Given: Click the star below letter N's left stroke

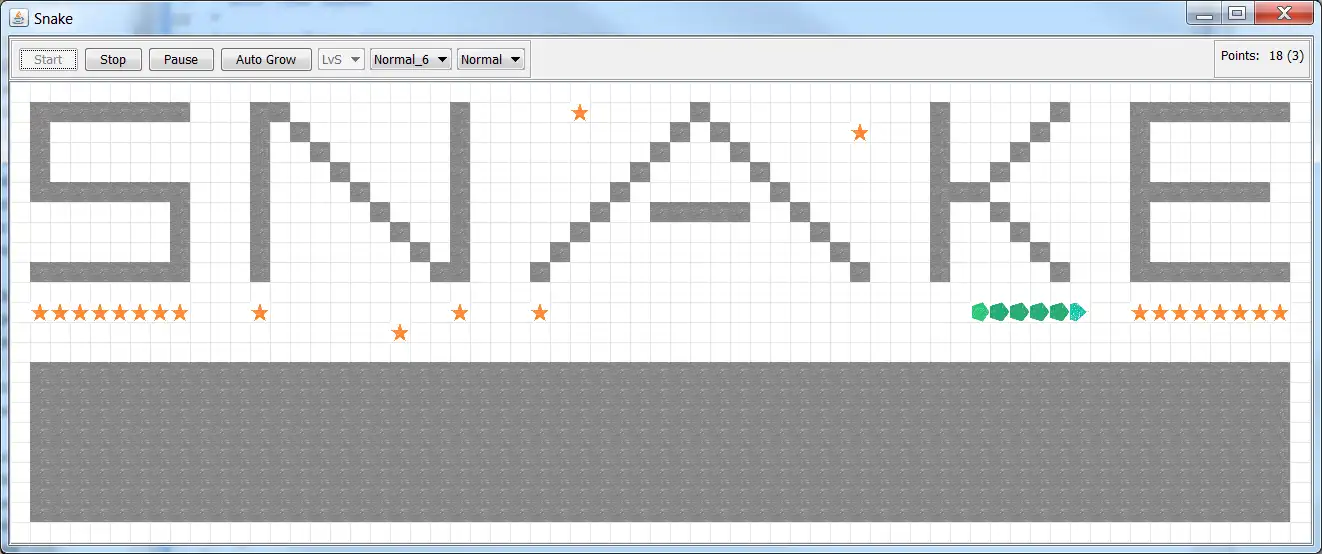Looking at the screenshot, I should pyautogui.click(x=260, y=312).
